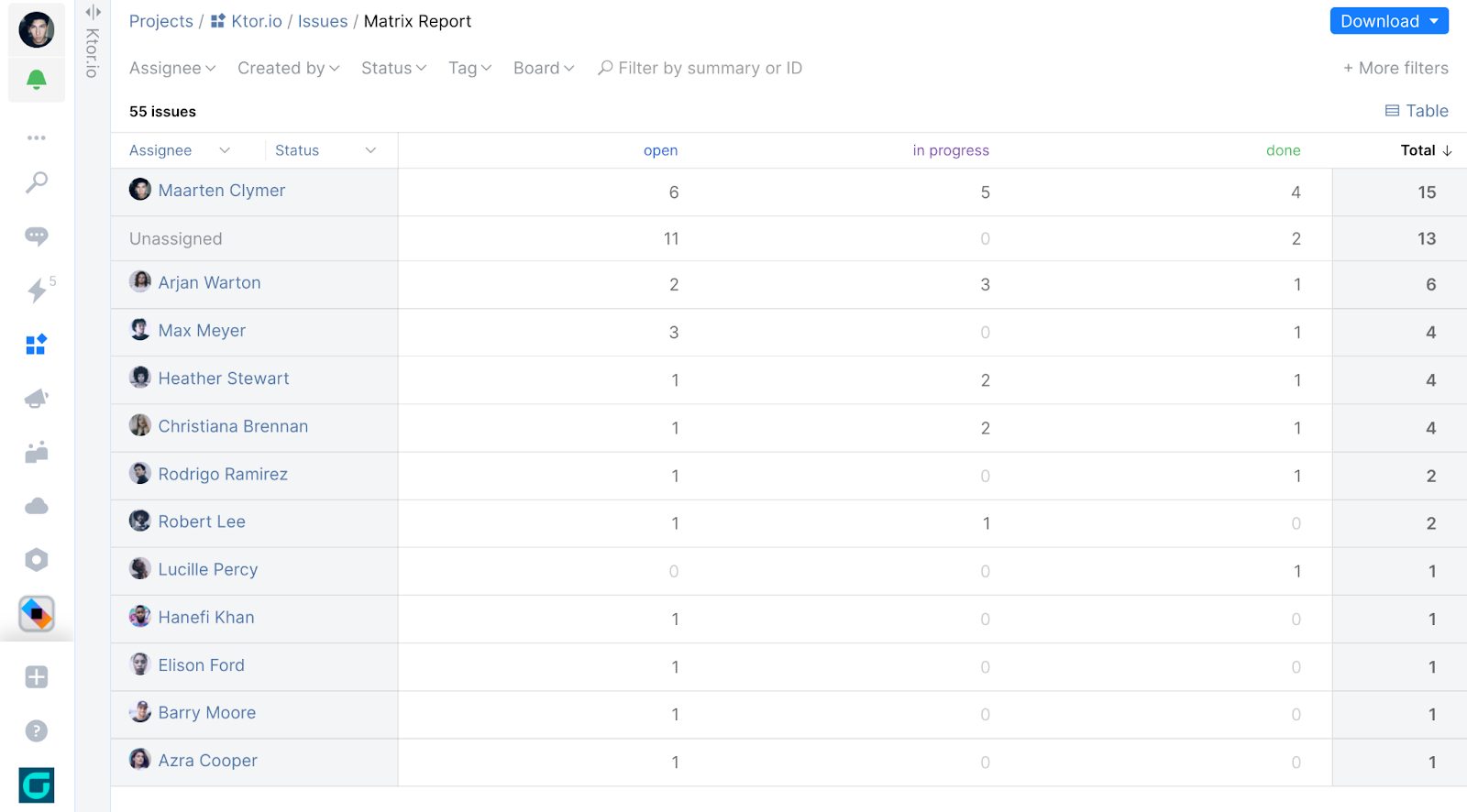Click Arjan Warton's avatar

point(140,281)
